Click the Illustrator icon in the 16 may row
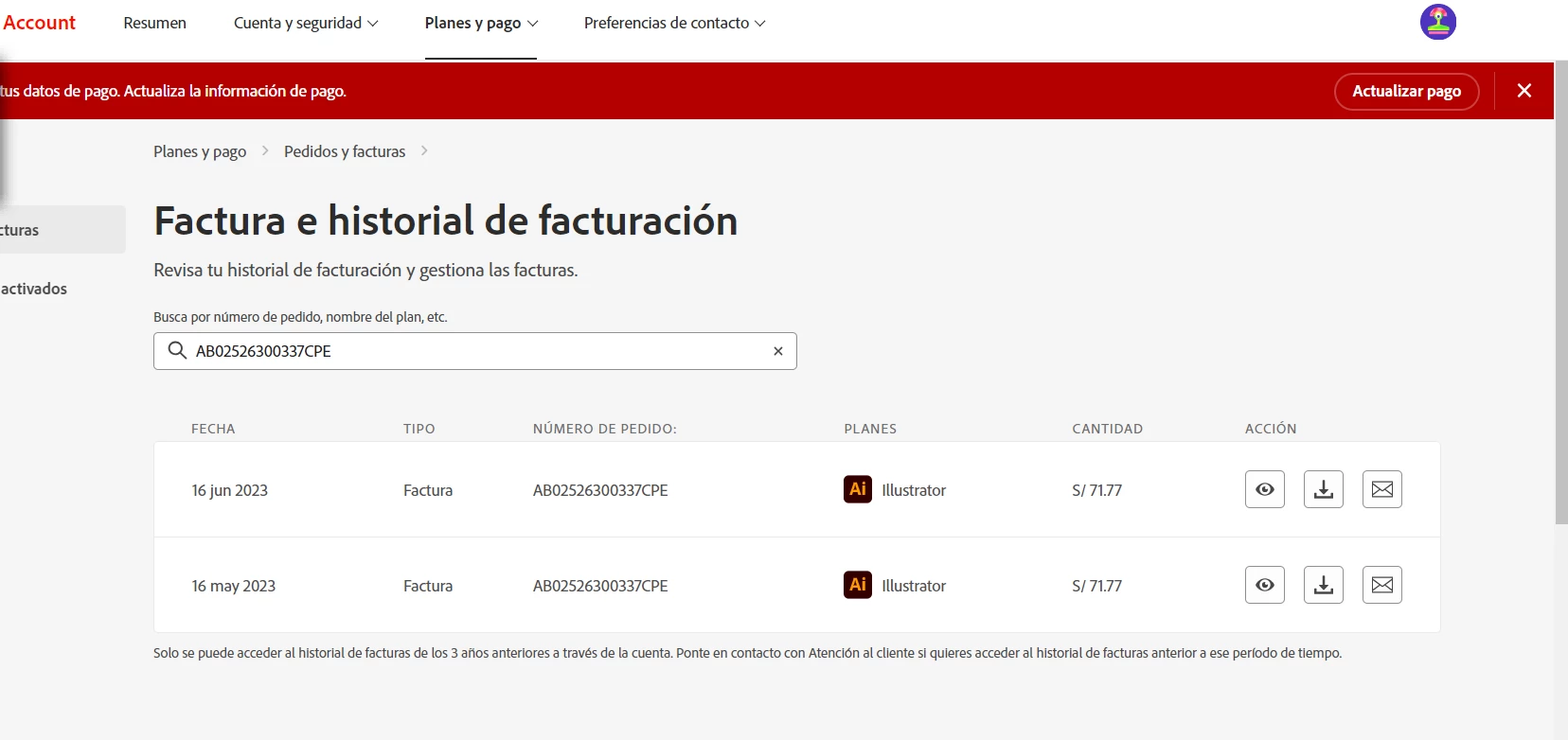Image resolution: width=1568 pixels, height=740 pixels. [x=858, y=585]
